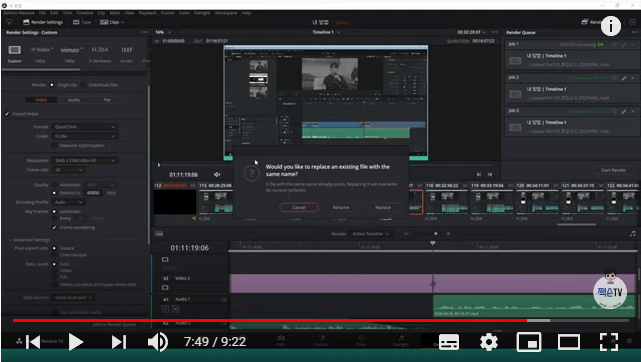This screenshot has height=362, width=641.
Task: Enable theater mode view
Action: [569, 342]
